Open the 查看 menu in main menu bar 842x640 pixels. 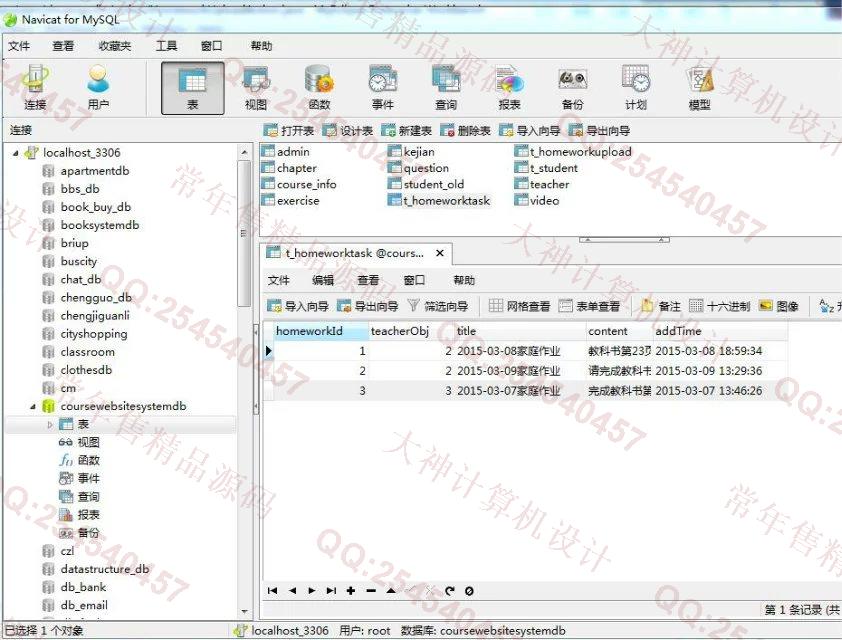(x=63, y=46)
